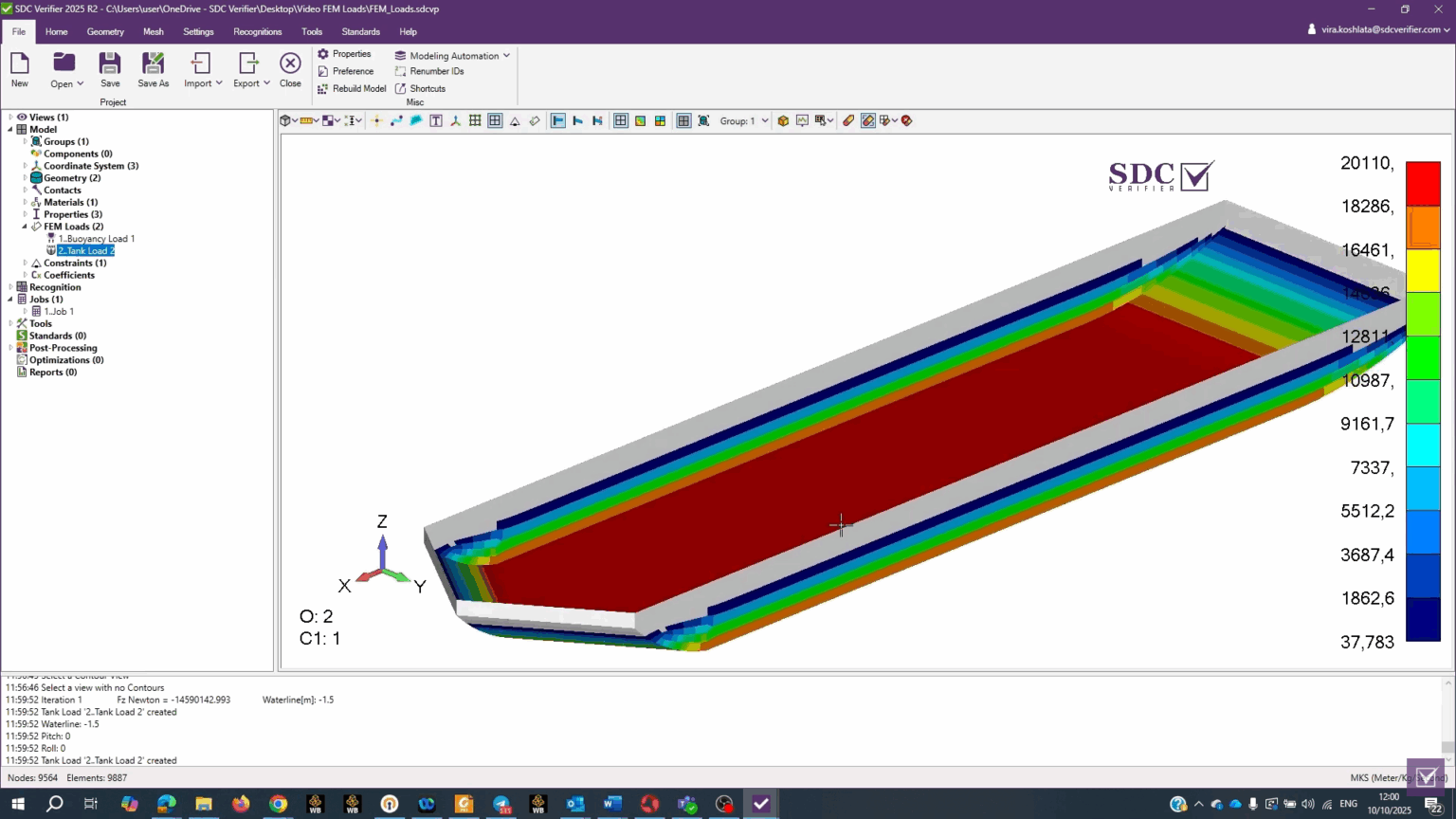The width and height of the screenshot is (1456, 819).
Task: Toggle the highlighted mesh grid button
Action: (495, 120)
